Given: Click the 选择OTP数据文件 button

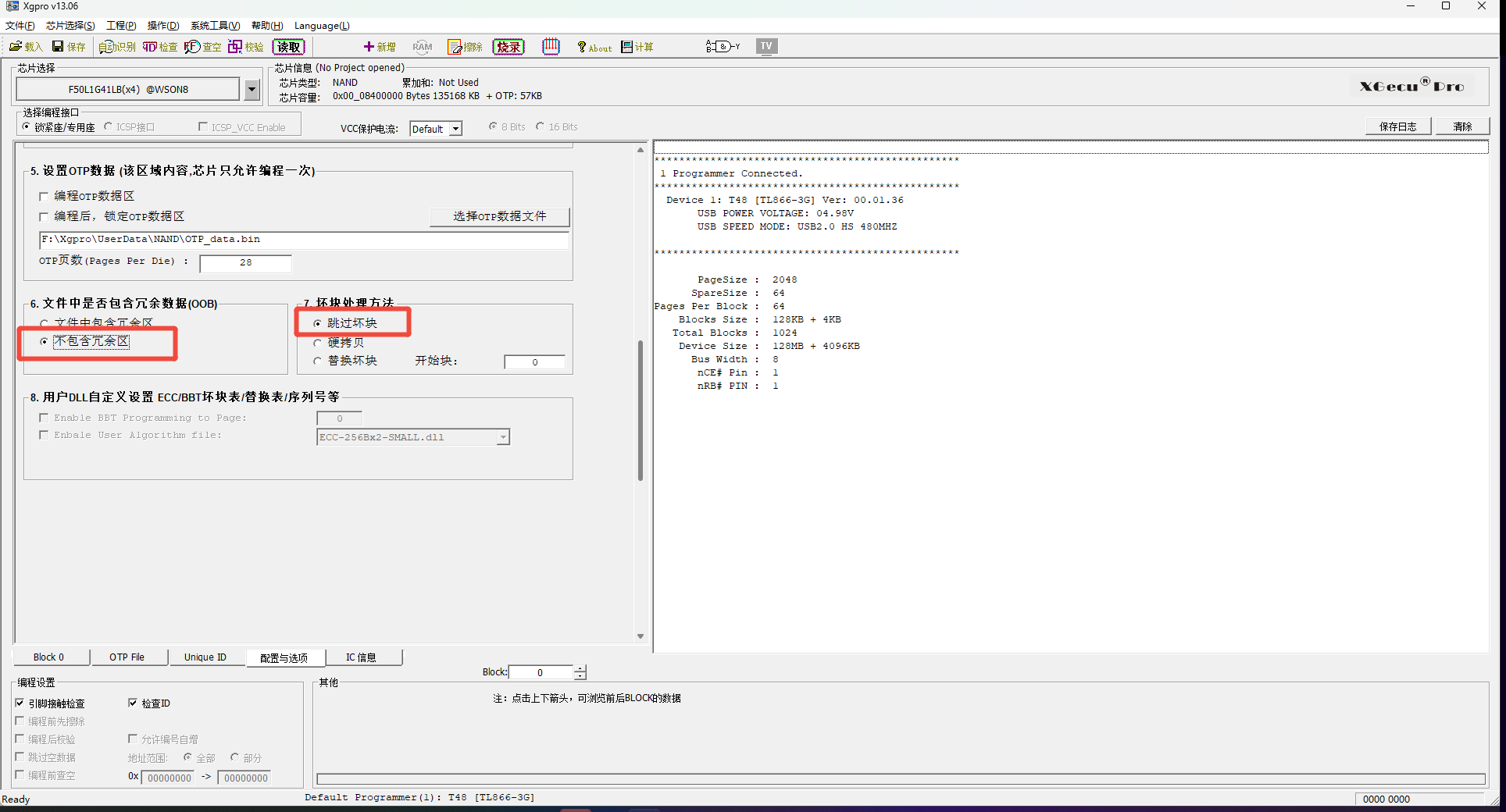Looking at the screenshot, I should point(499,216).
